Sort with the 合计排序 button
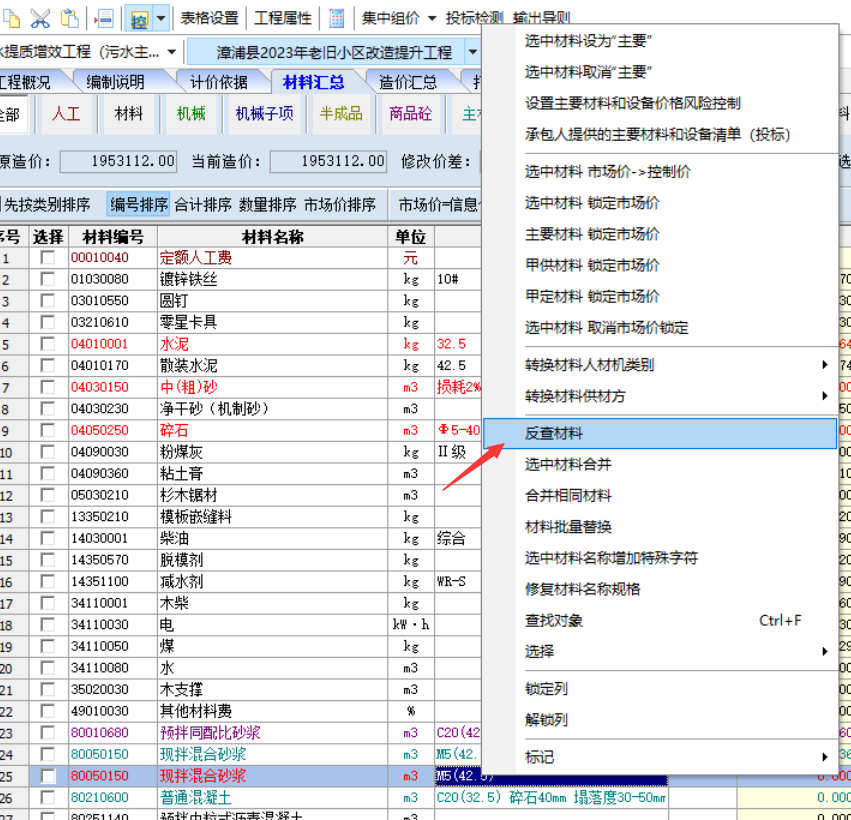Viewport: 851px width, 820px height. click(203, 205)
